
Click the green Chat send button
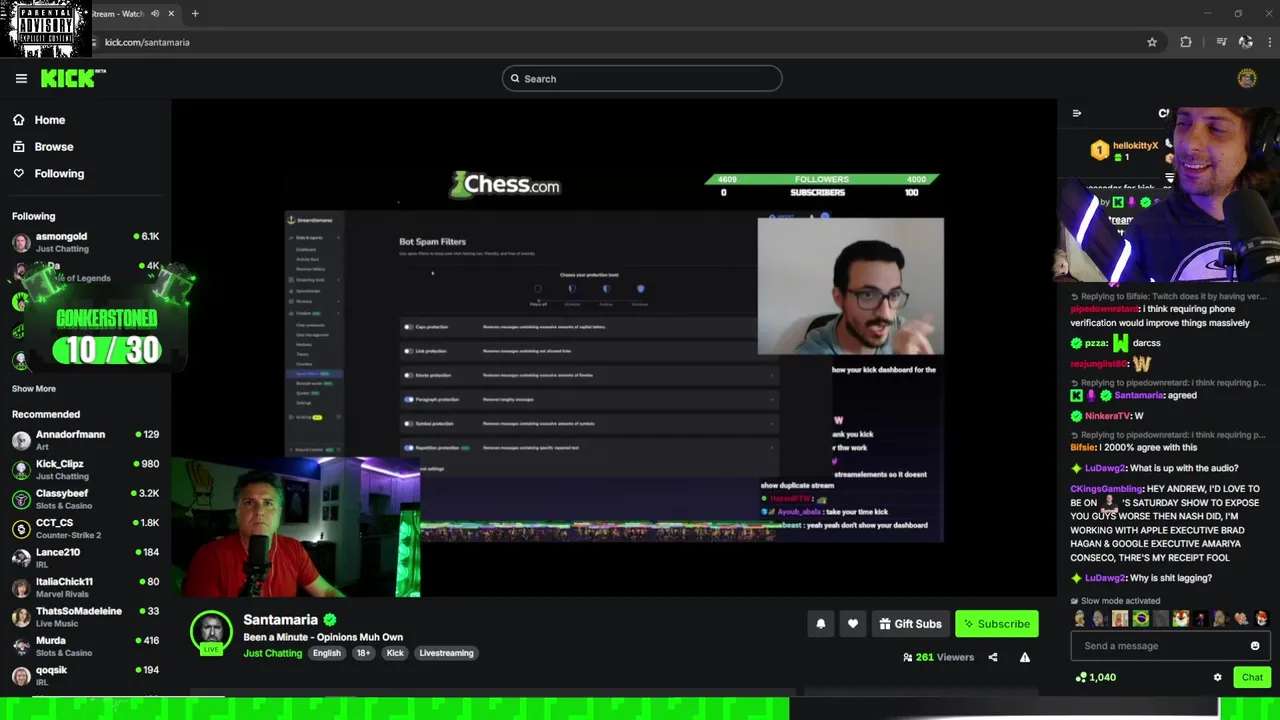(1252, 677)
